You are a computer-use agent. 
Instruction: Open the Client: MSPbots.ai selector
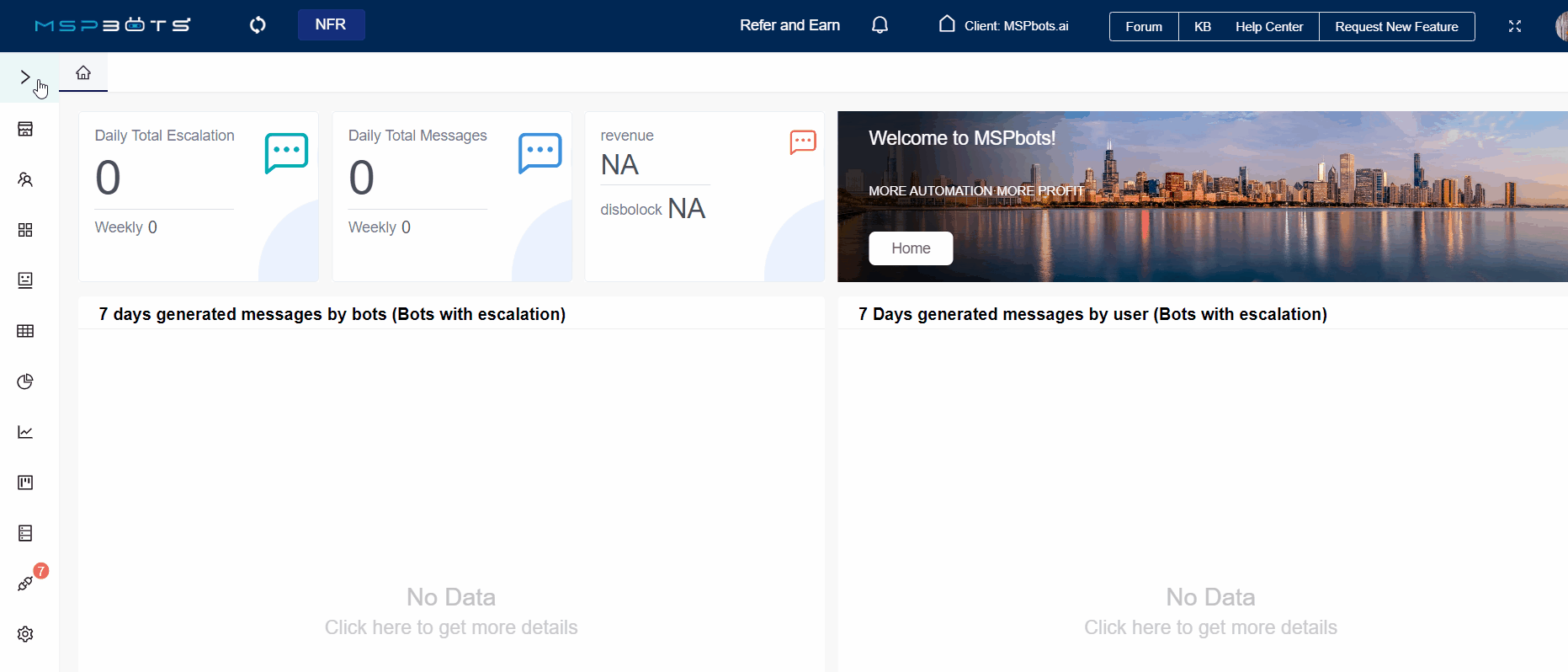(x=1004, y=25)
